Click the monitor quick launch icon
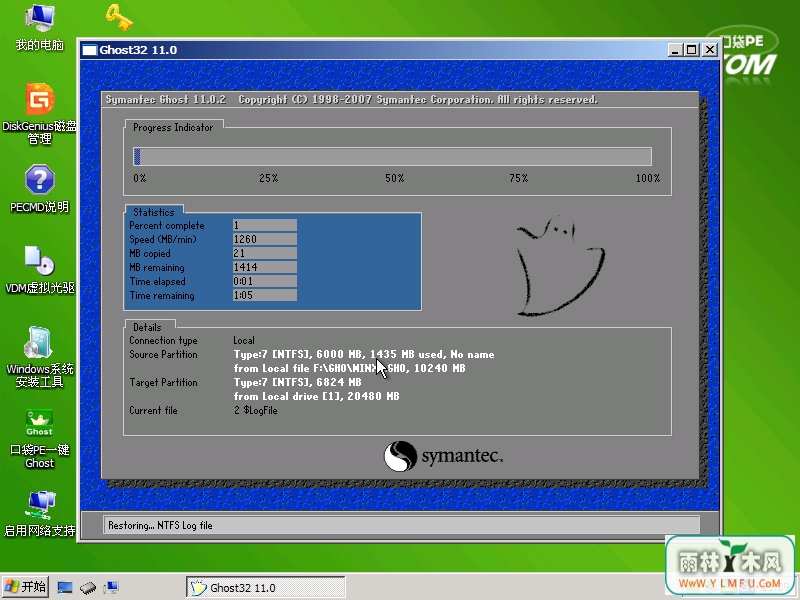The width and height of the screenshot is (800, 600). pos(65,587)
